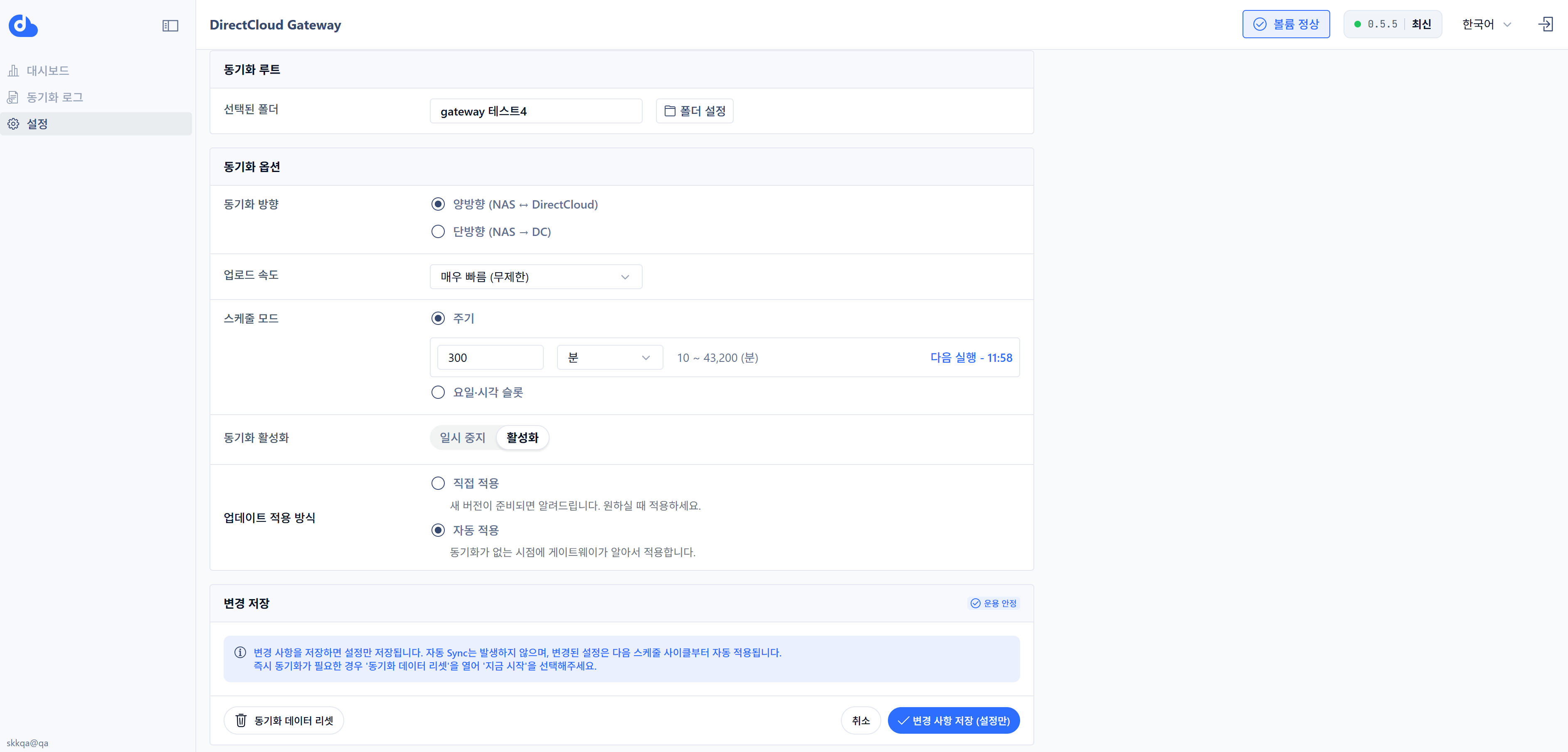Open 설정 in the sidebar
Screen dimensions: 1568x752
coord(96,124)
